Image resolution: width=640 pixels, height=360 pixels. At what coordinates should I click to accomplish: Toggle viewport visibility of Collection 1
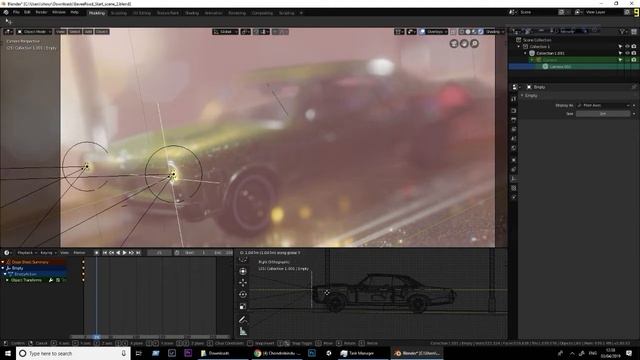627,47
